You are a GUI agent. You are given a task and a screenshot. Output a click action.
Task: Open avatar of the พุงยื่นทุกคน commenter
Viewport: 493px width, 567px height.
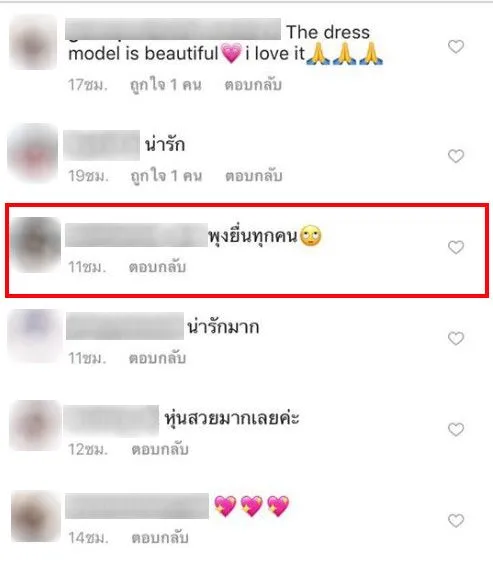[35, 244]
